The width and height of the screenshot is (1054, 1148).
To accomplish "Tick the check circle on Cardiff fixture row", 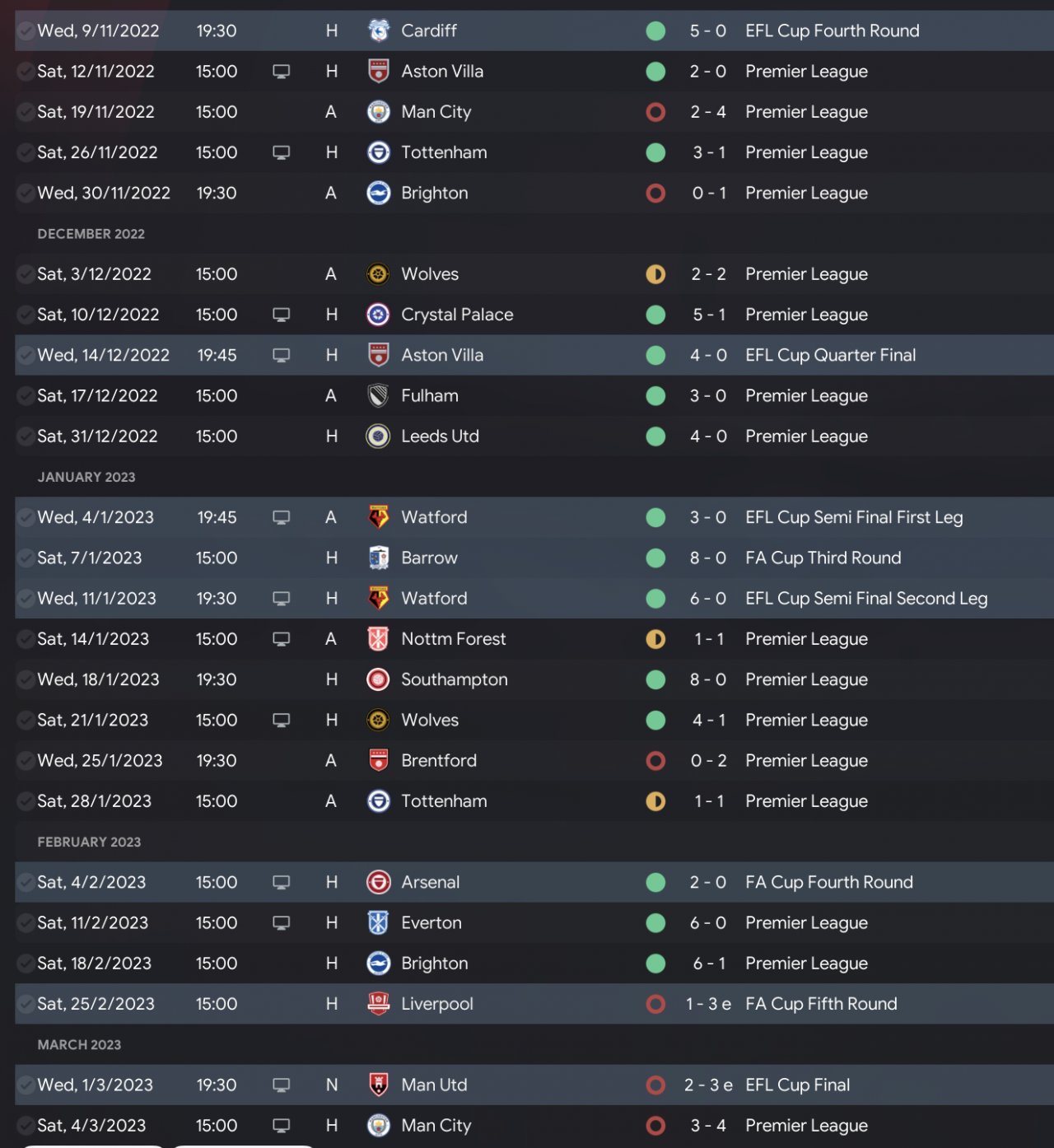I will (26, 31).
